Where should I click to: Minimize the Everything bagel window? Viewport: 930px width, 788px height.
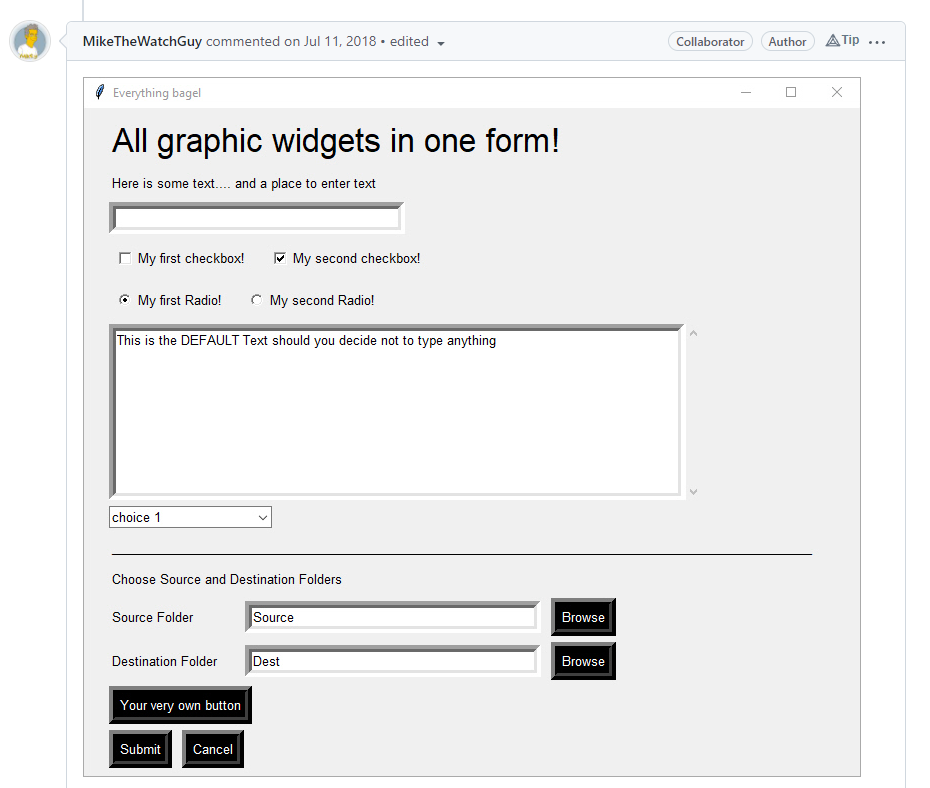pyautogui.click(x=746, y=92)
